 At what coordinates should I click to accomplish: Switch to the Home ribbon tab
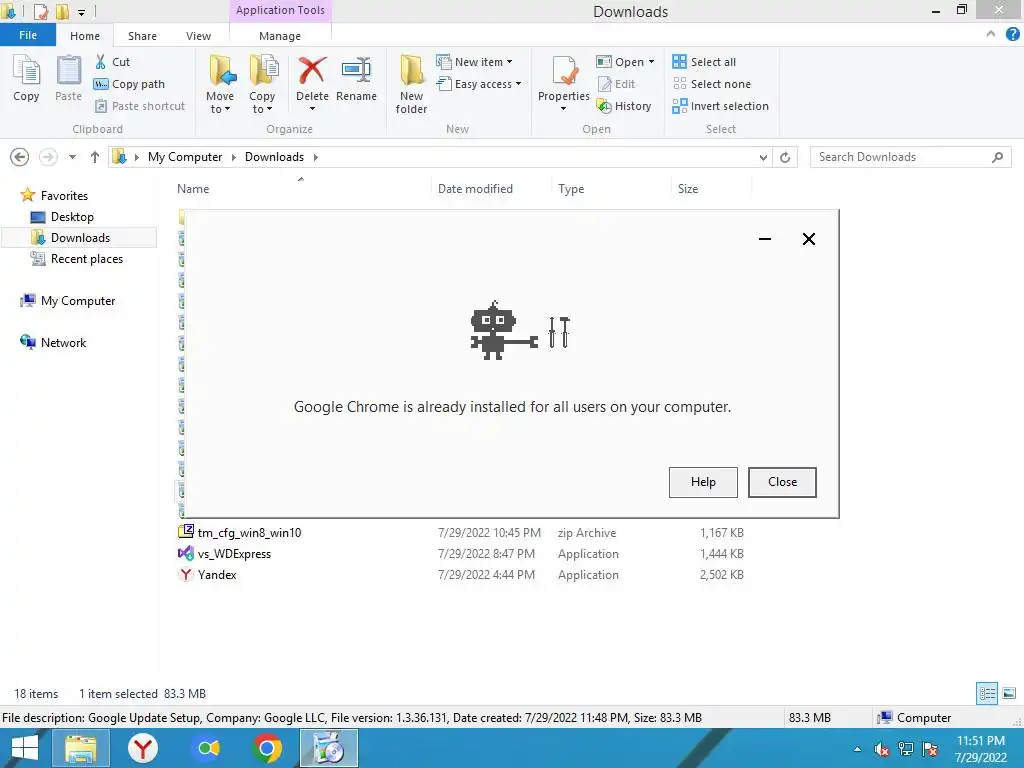[x=85, y=36]
